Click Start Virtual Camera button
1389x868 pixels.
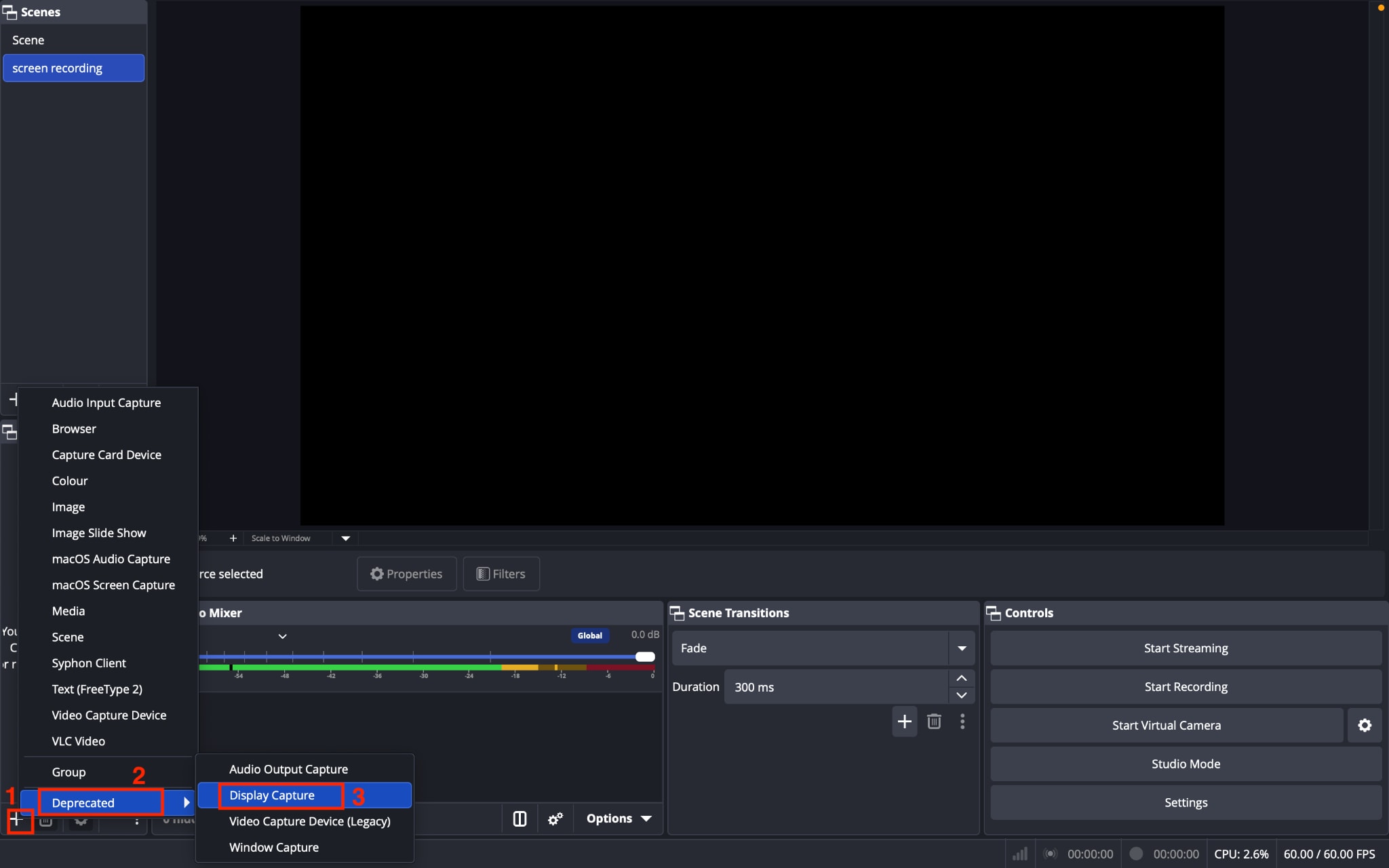coord(1167,726)
